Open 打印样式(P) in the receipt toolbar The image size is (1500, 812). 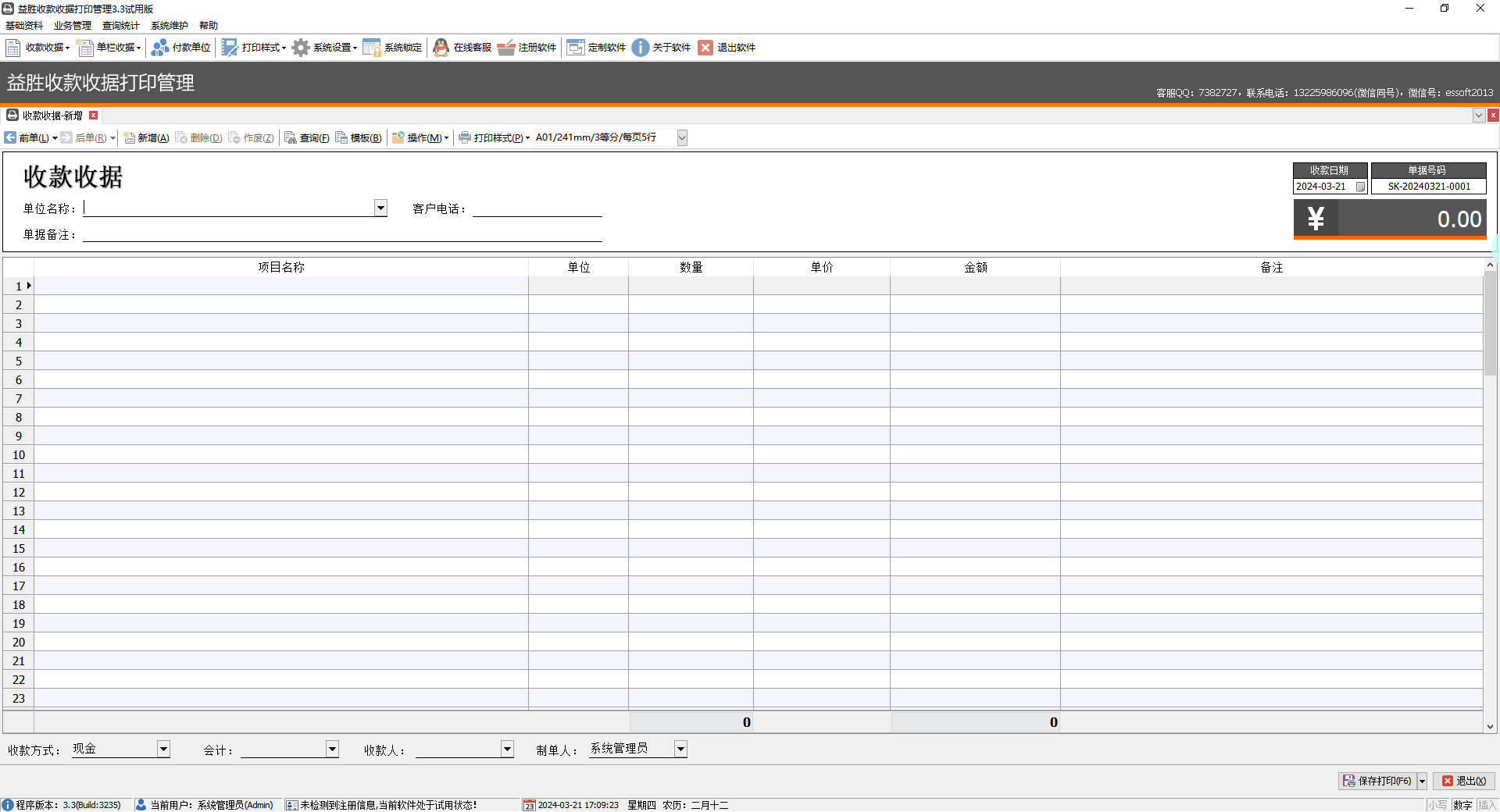point(495,138)
